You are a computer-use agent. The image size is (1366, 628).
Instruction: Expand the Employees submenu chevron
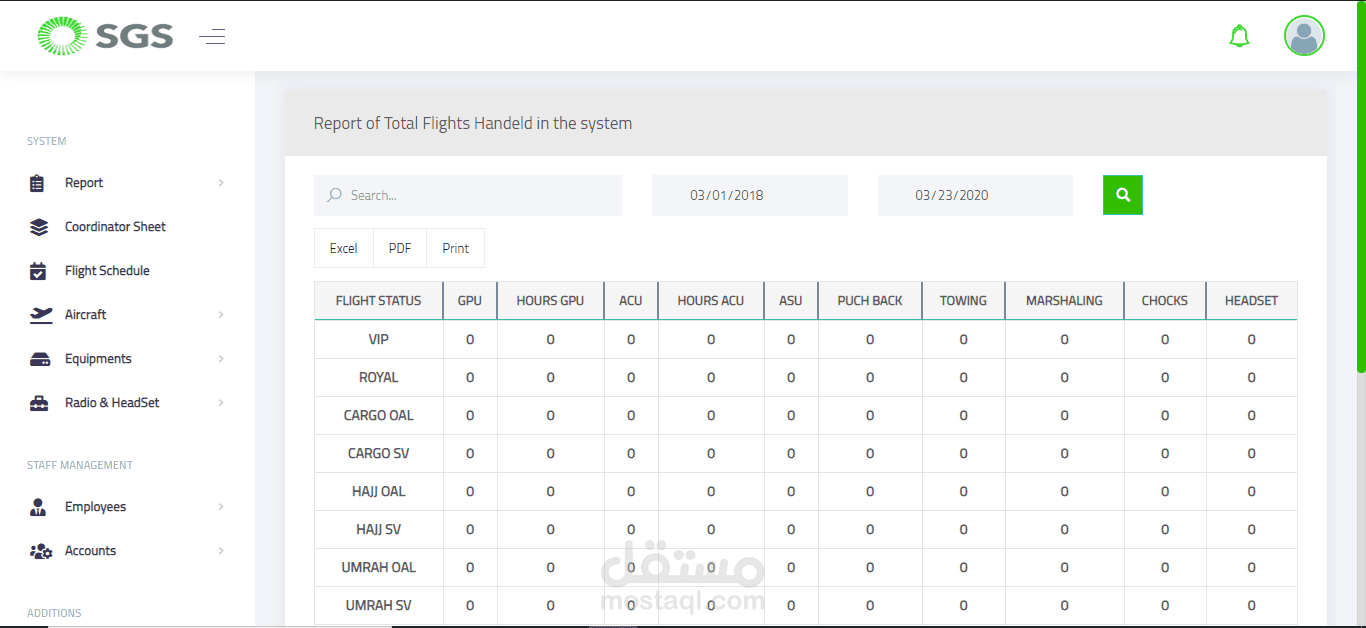pyautogui.click(x=221, y=507)
